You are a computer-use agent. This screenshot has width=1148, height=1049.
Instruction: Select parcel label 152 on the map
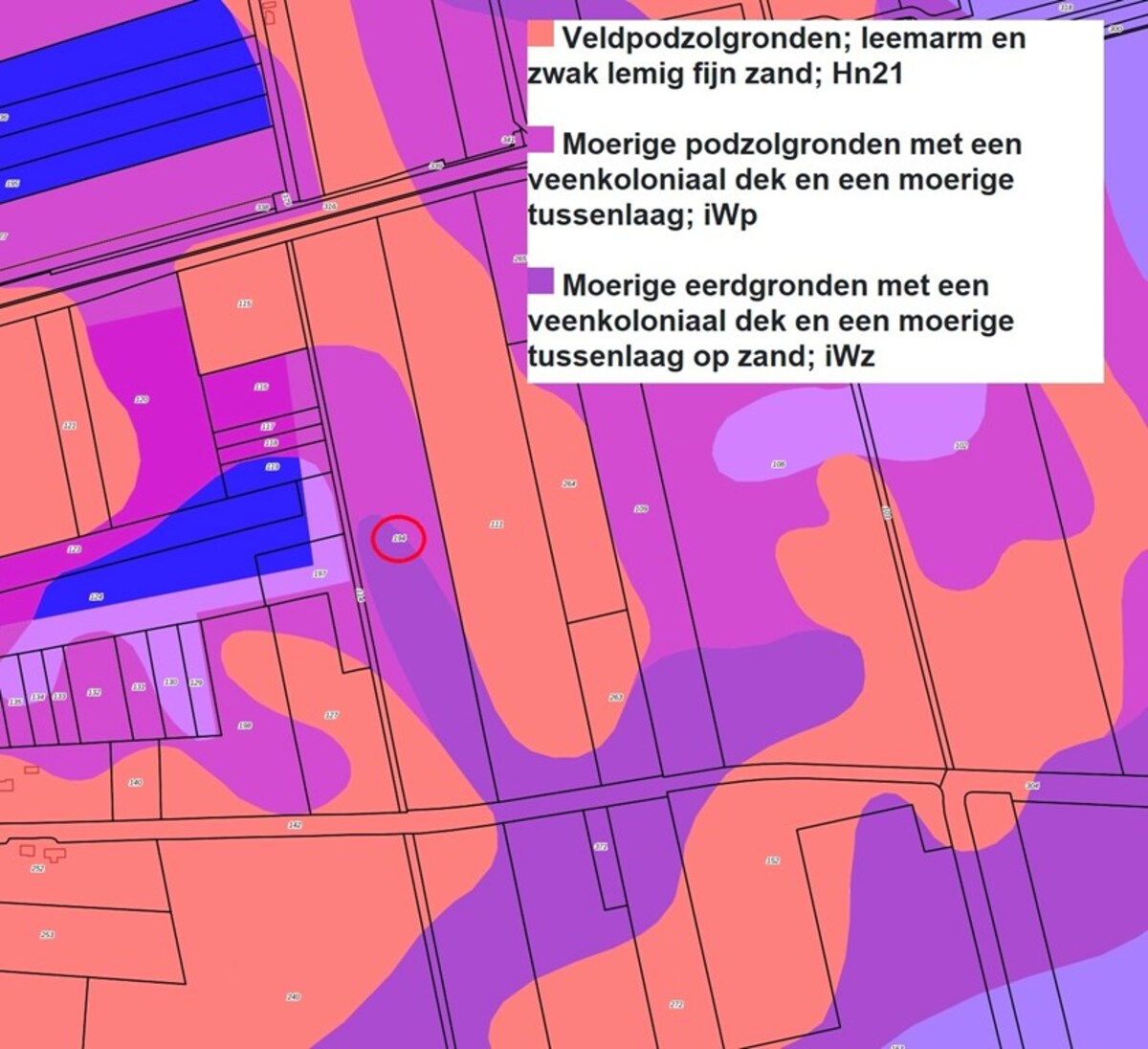(x=772, y=860)
